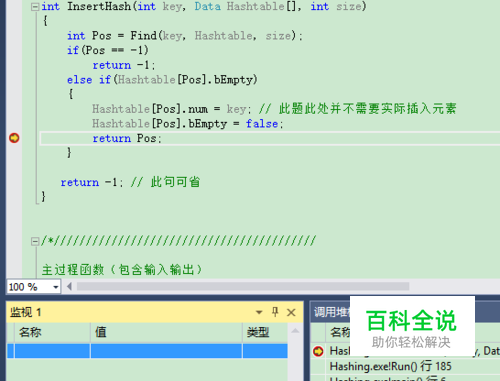
Task: Click the 类型 column header in Watch panel
Action: [x=265, y=332]
